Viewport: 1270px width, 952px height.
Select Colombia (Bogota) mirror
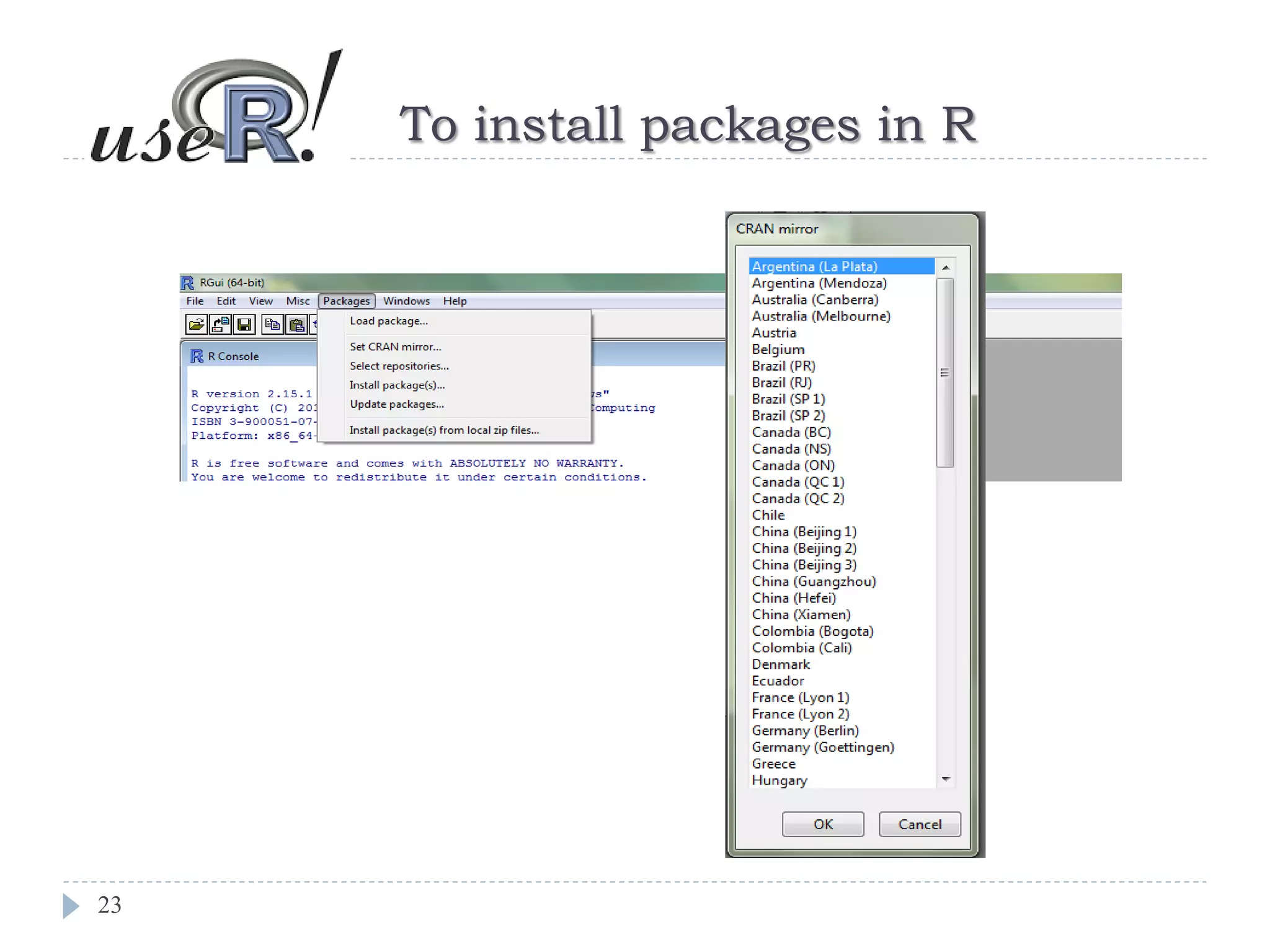click(841, 632)
